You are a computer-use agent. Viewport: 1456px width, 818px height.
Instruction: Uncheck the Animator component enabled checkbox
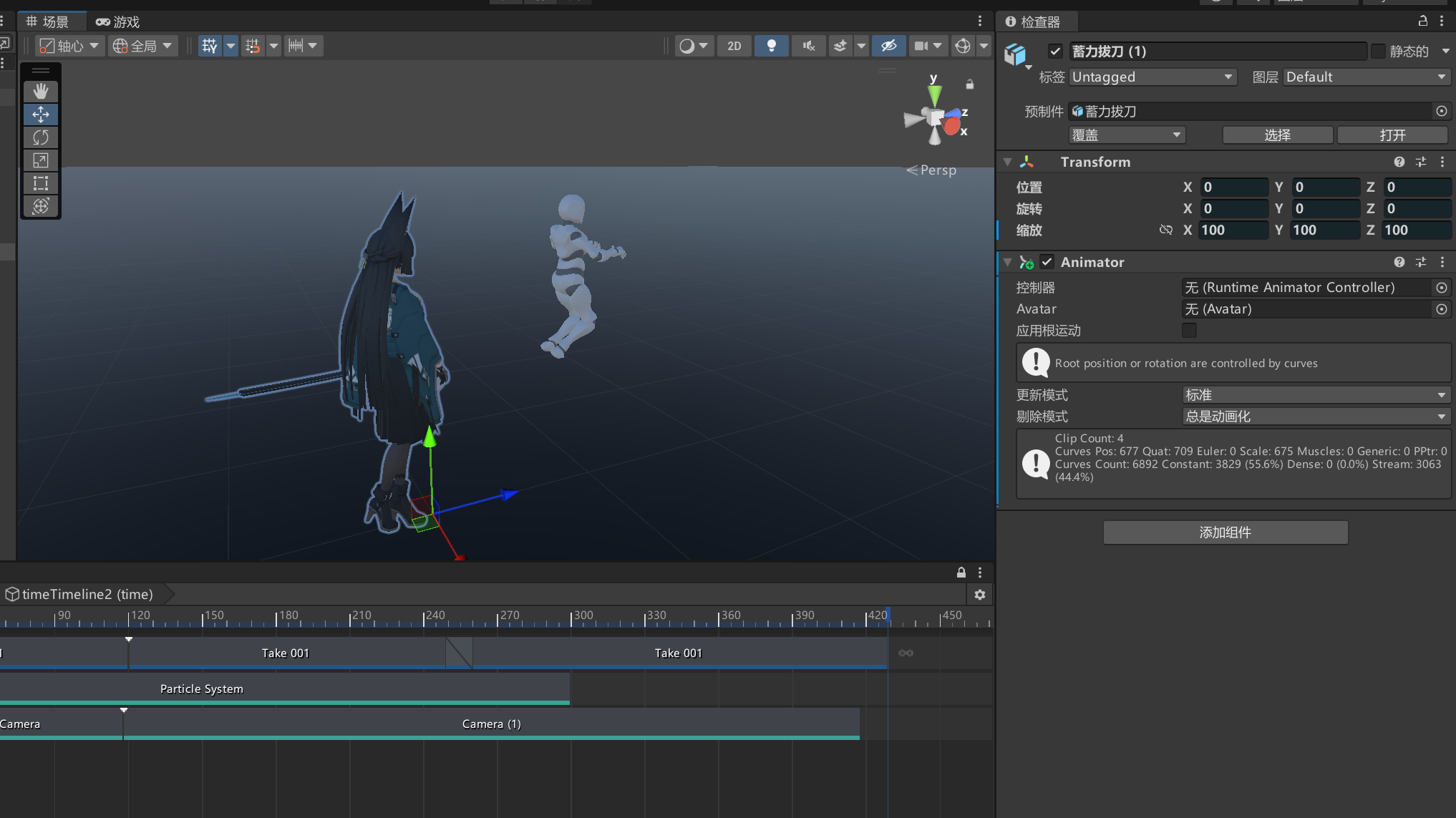coord(1047,262)
